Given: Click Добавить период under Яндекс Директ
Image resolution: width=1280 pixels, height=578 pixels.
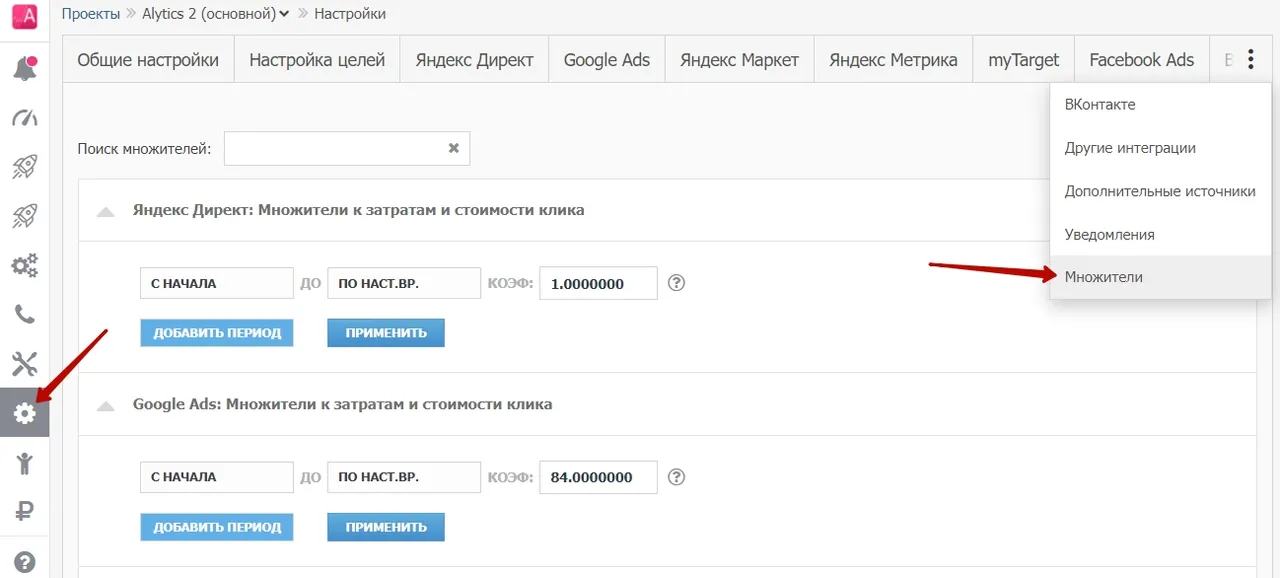Looking at the screenshot, I should click(x=217, y=333).
